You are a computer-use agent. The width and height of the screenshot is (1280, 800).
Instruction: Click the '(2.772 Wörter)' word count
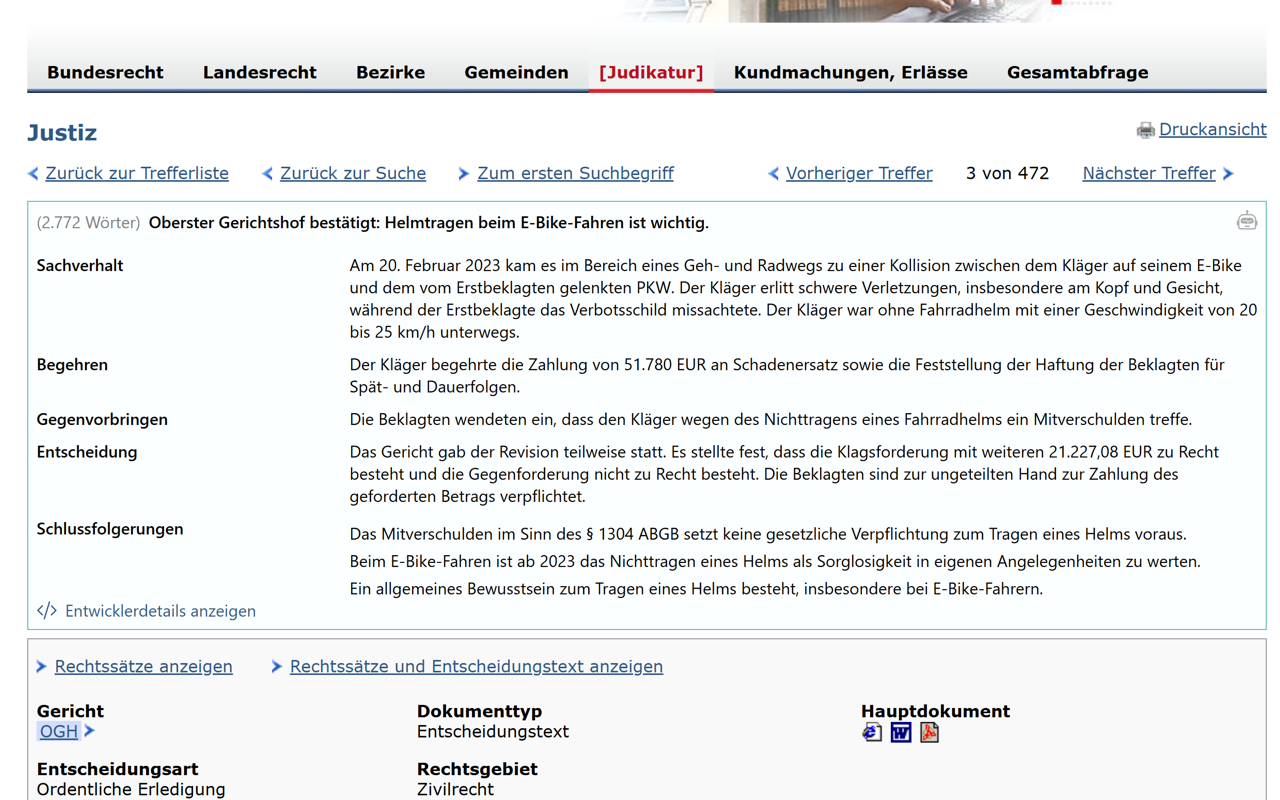click(x=88, y=222)
